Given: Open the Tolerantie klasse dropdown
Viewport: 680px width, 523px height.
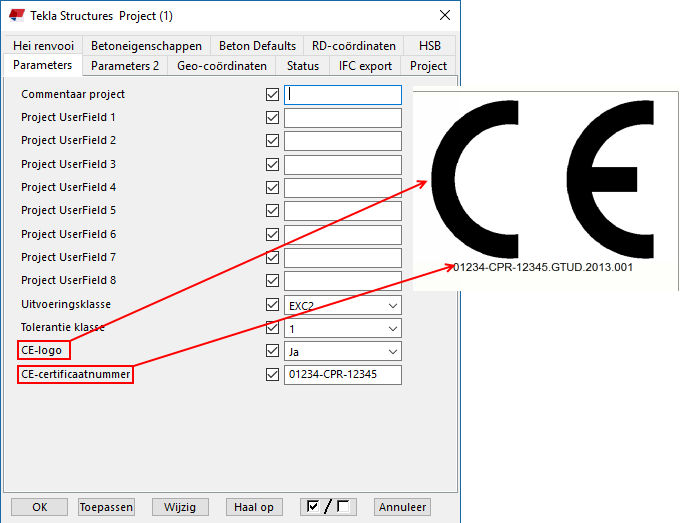Looking at the screenshot, I should coord(343,328).
